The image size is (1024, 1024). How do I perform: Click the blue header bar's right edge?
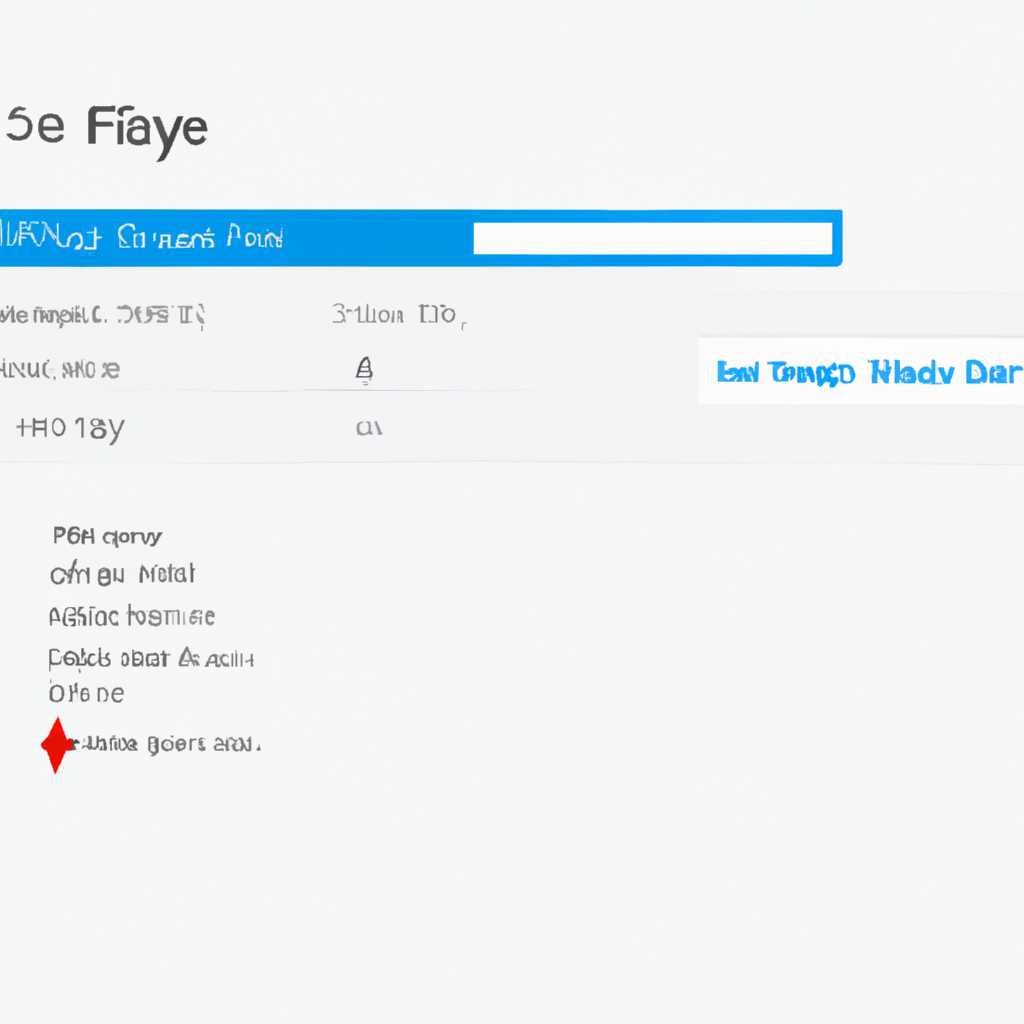pos(837,238)
